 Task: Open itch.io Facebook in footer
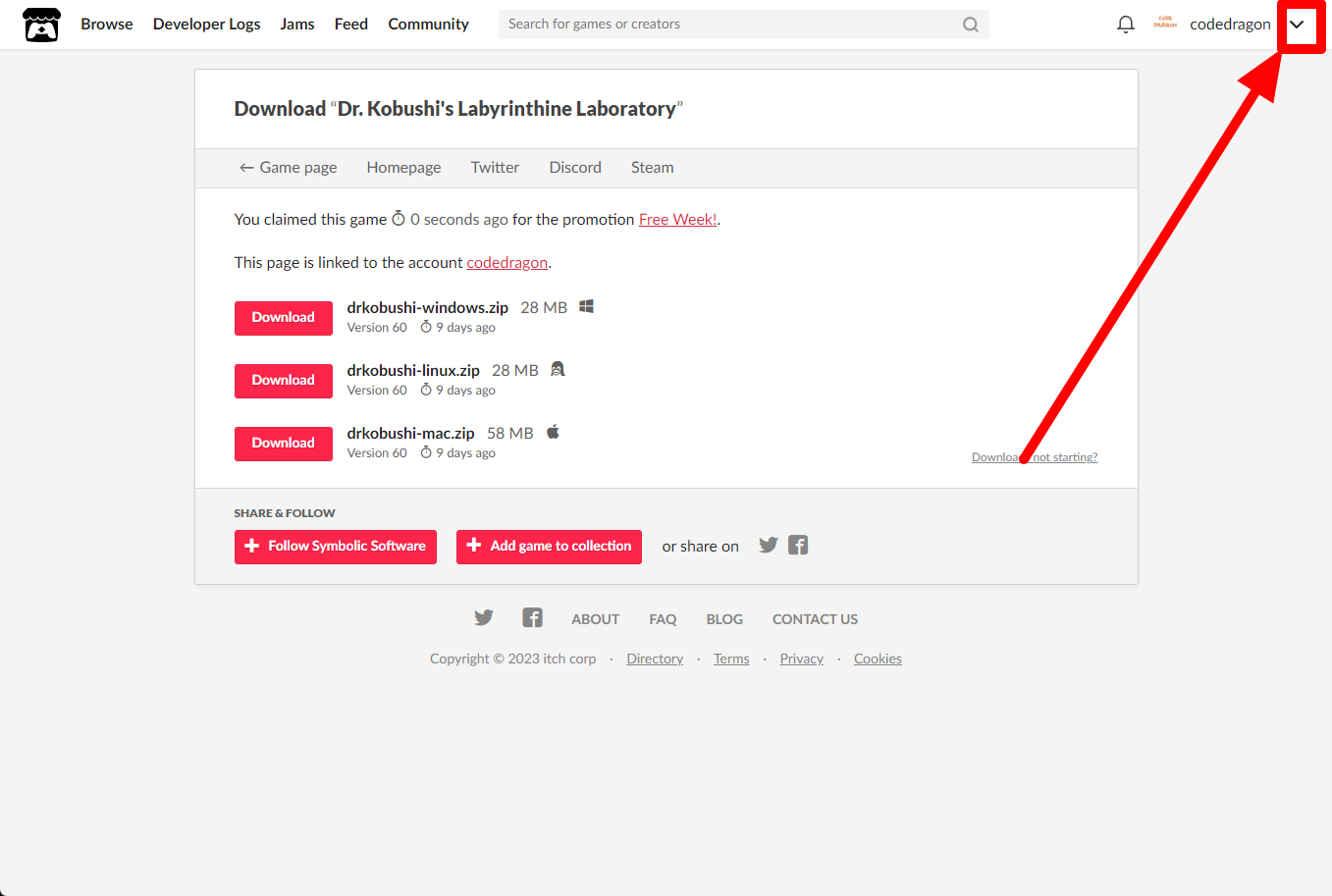point(532,617)
